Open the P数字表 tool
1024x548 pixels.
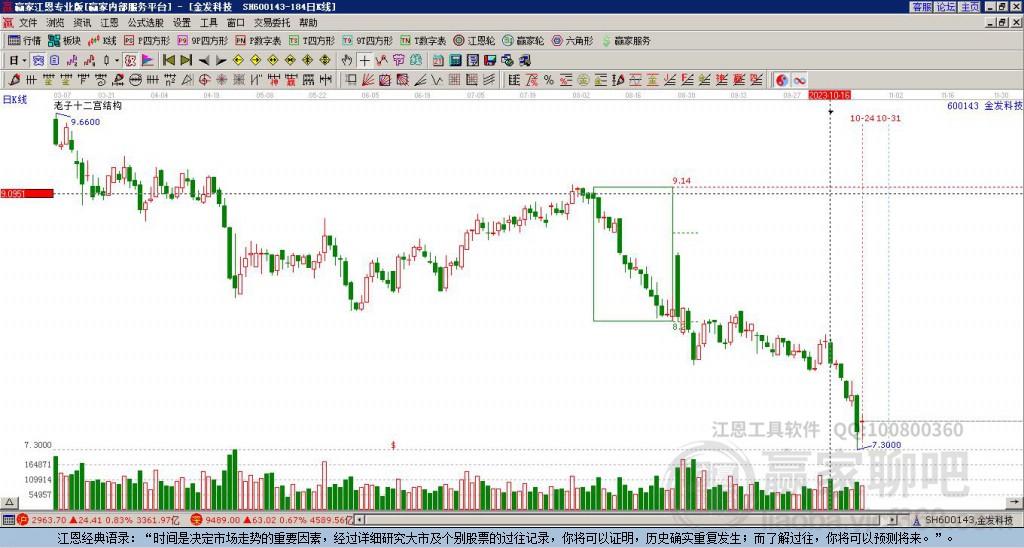258,40
